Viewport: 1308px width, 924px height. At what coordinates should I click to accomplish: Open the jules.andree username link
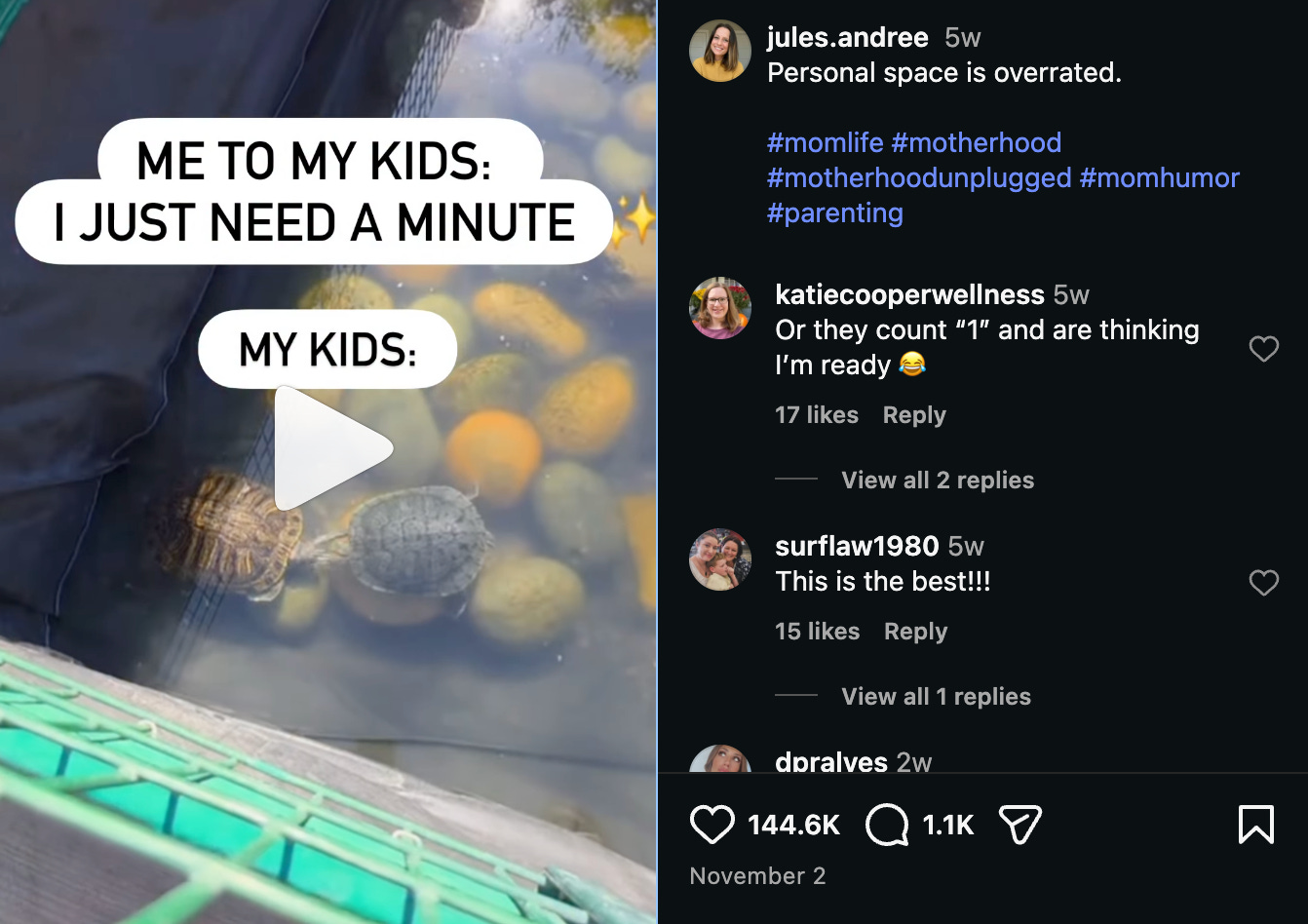click(x=848, y=37)
